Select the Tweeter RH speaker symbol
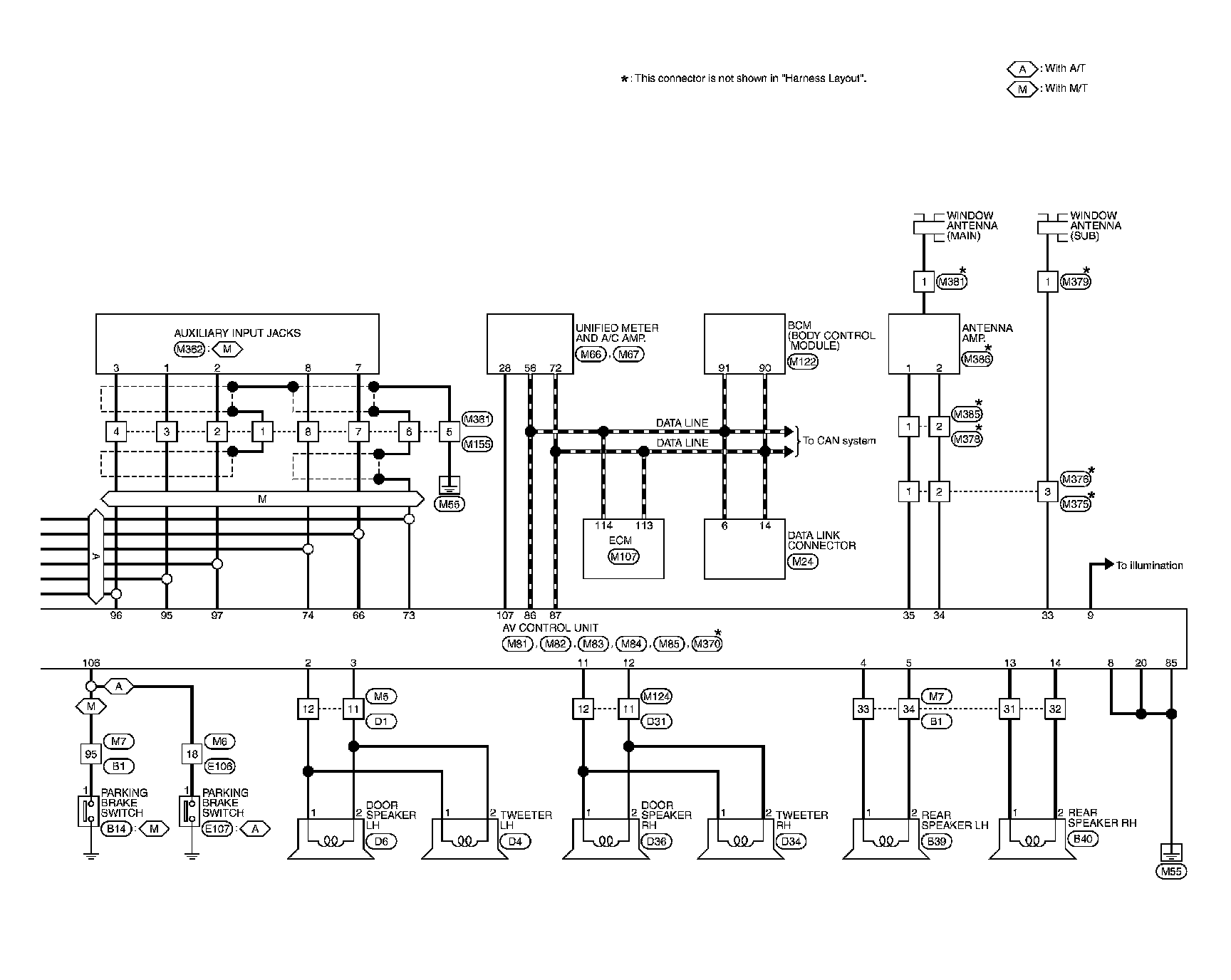This screenshot has width=1231, height=980. (741, 840)
